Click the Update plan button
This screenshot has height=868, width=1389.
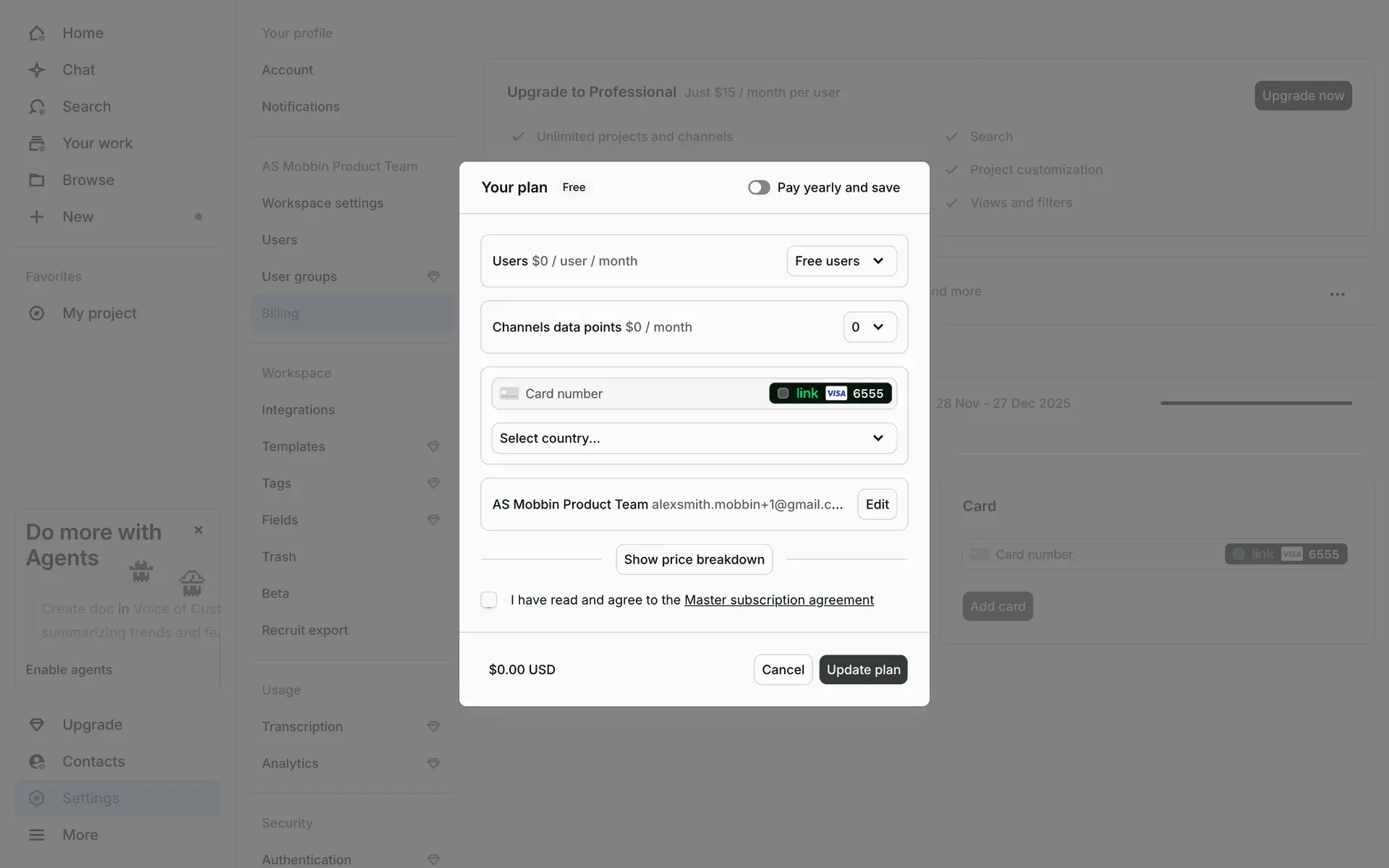click(x=863, y=670)
